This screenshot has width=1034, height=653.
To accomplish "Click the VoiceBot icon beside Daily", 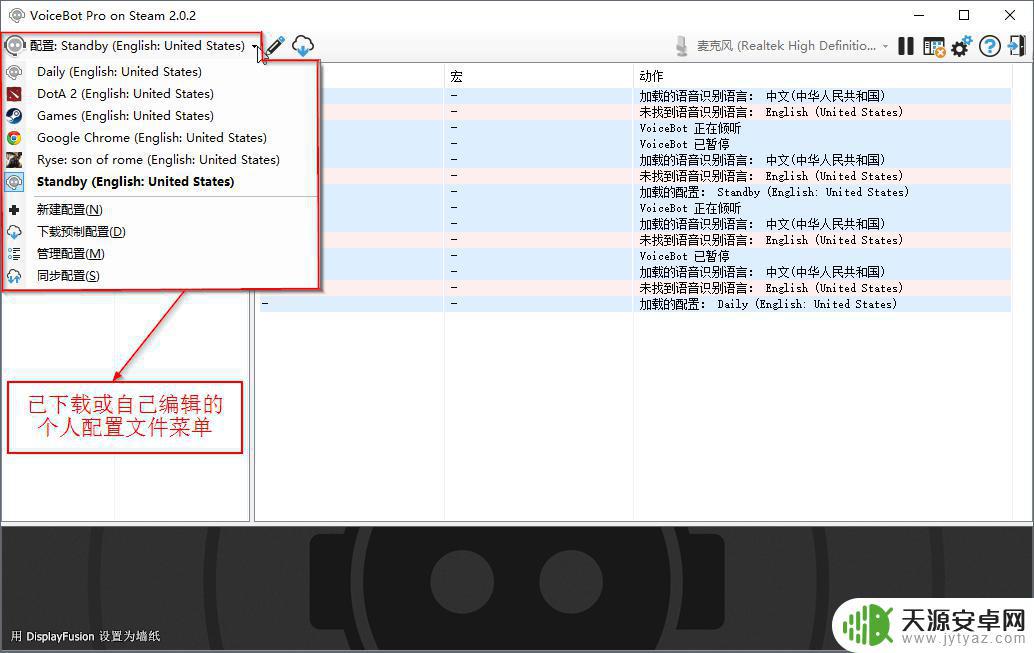I will [14, 72].
